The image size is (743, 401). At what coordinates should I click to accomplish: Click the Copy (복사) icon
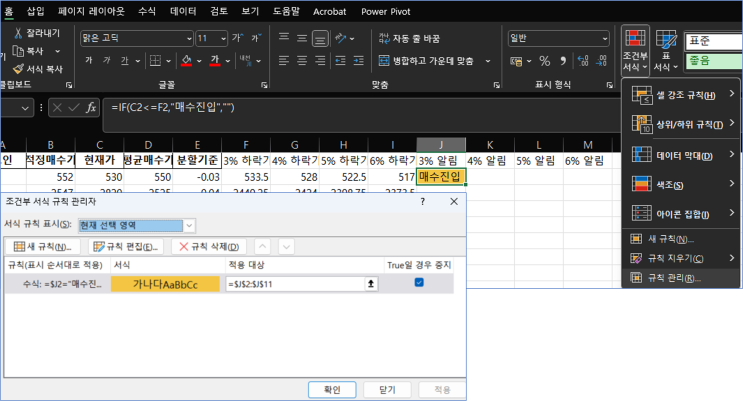(18, 51)
